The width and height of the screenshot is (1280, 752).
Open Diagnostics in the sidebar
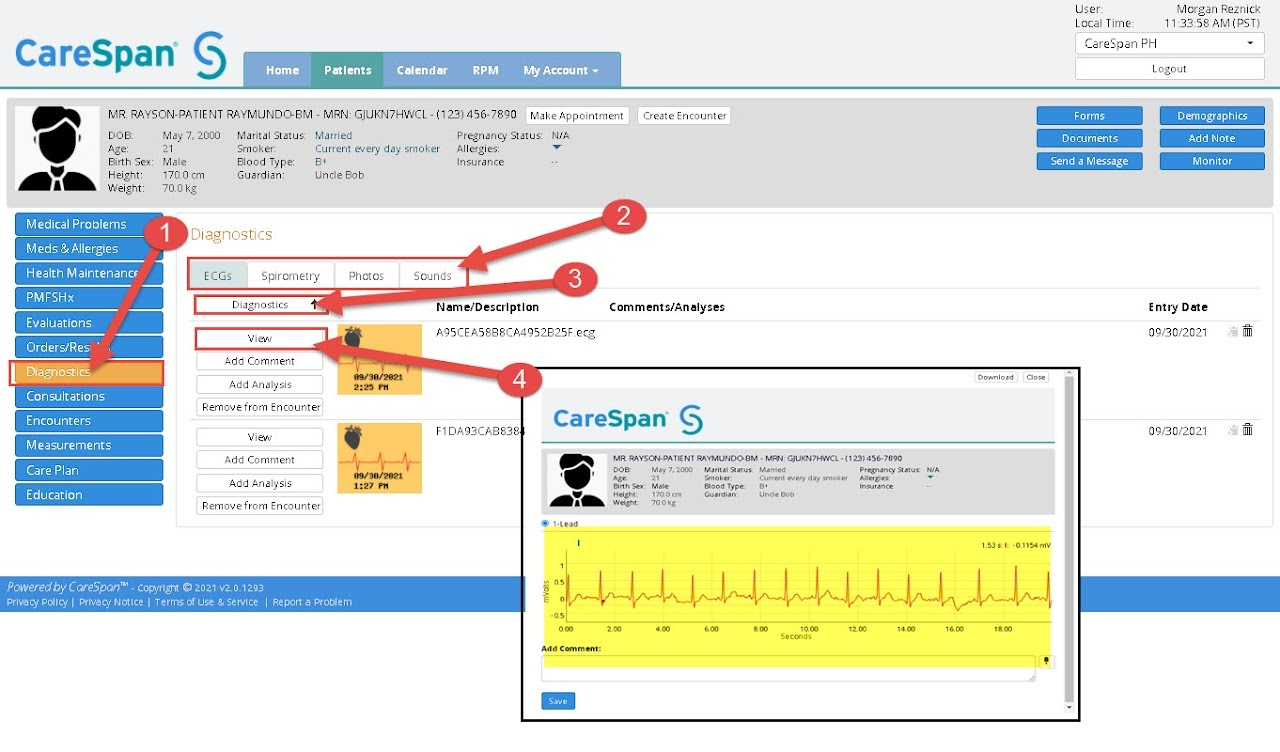tap(86, 372)
